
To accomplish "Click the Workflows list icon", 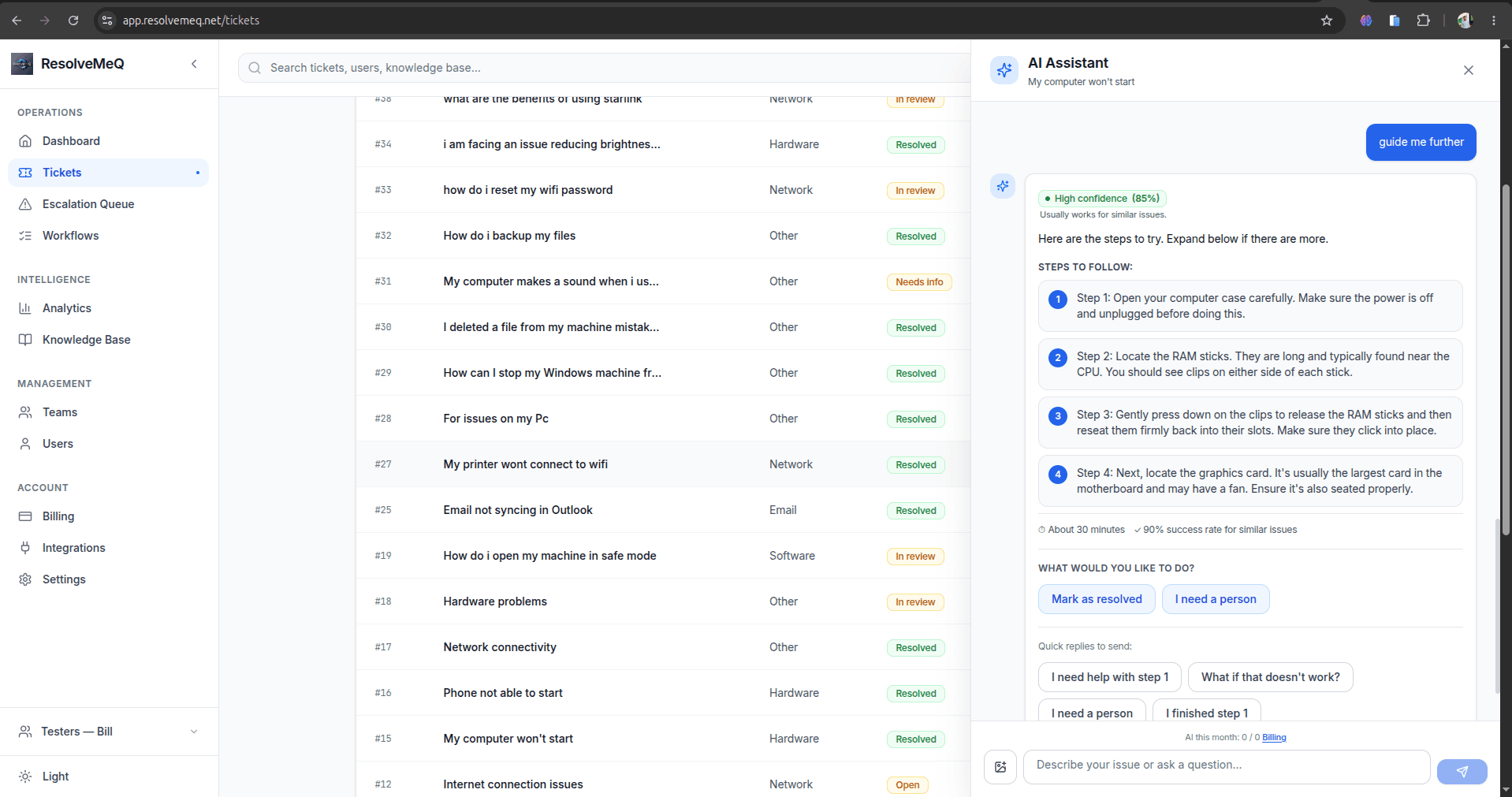I will point(25,236).
